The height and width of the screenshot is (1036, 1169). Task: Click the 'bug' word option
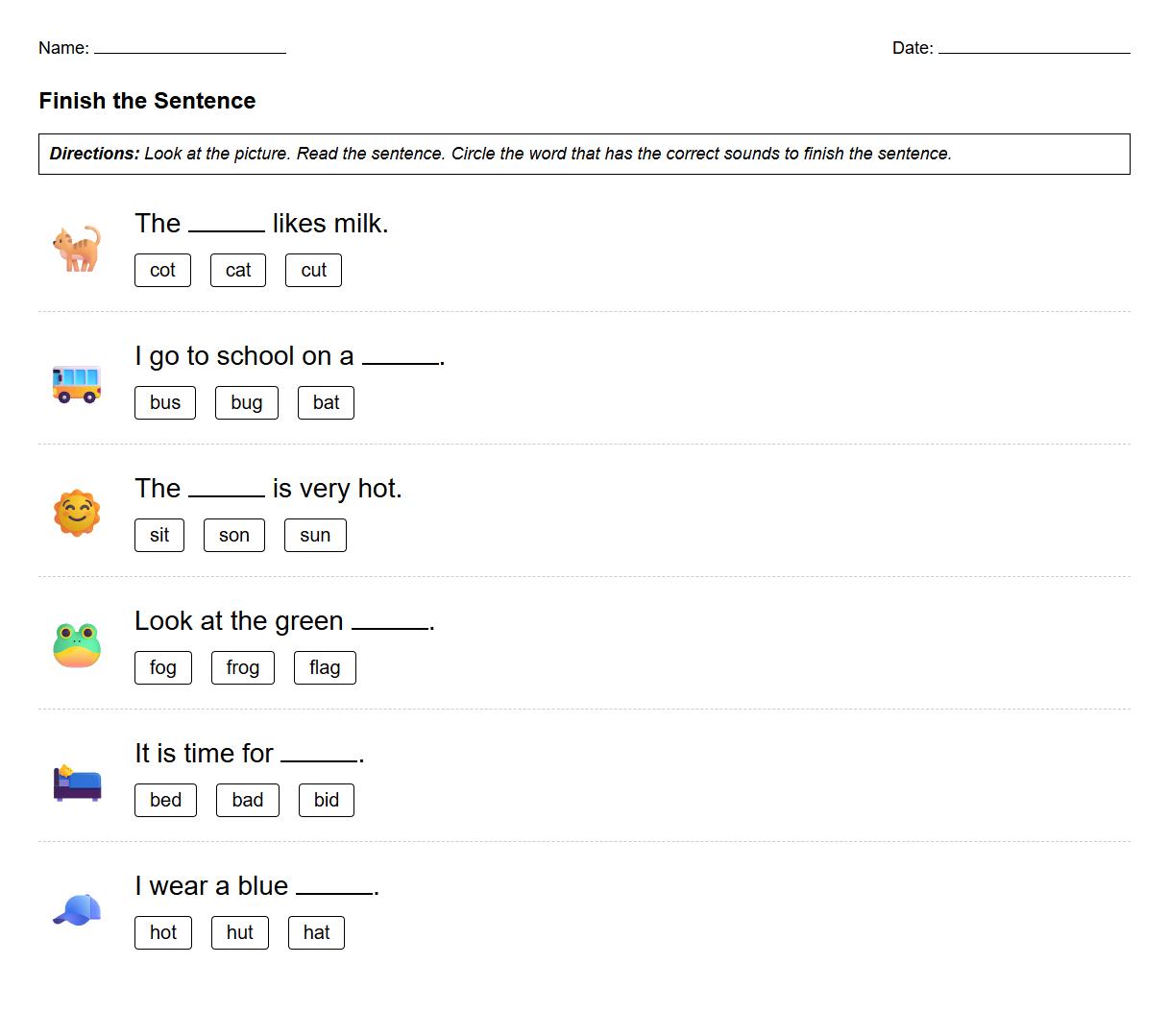click(x=247, y=403)
